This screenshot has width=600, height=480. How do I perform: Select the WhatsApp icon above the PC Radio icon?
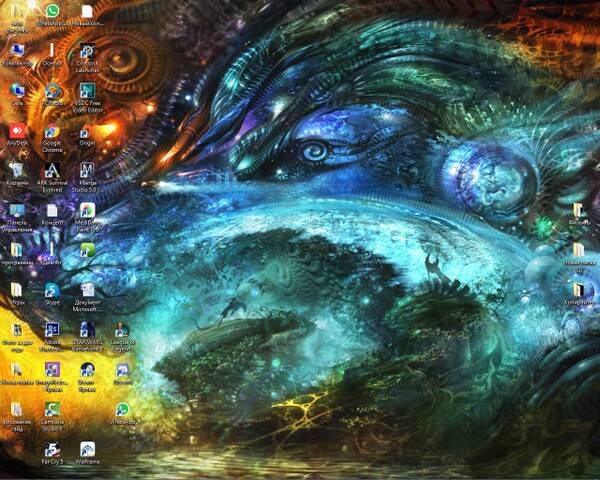pos(52,11)
